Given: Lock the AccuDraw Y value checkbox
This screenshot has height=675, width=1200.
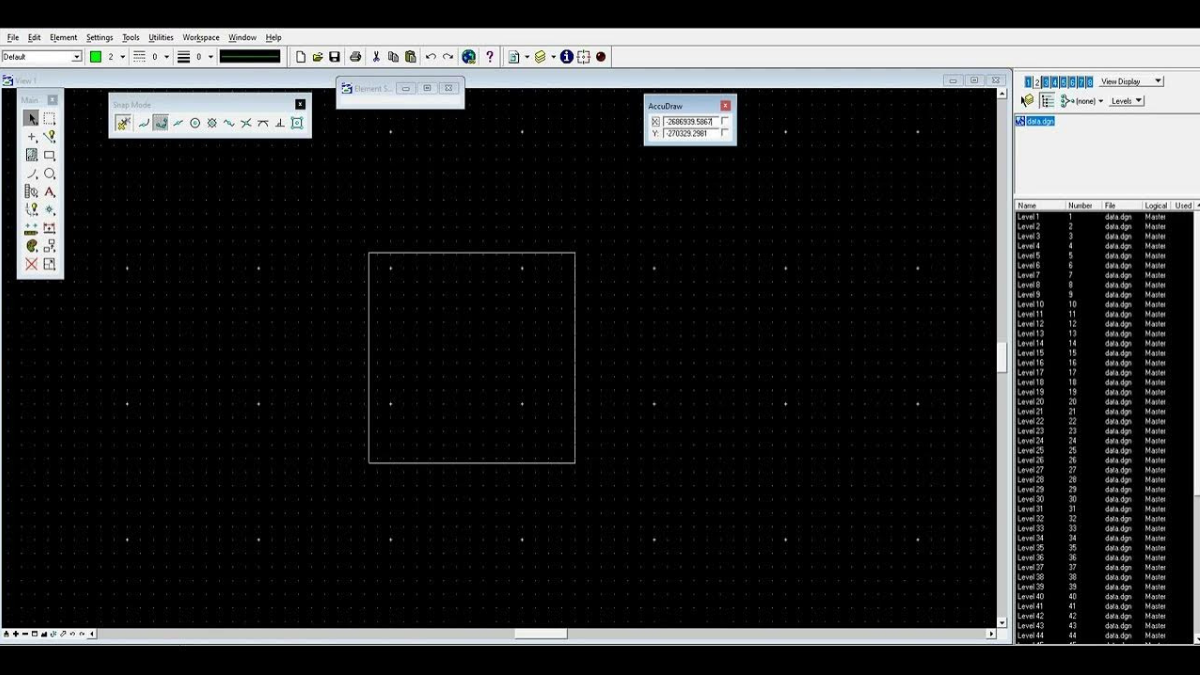Looking at the screenshot, I should (725, 133).
